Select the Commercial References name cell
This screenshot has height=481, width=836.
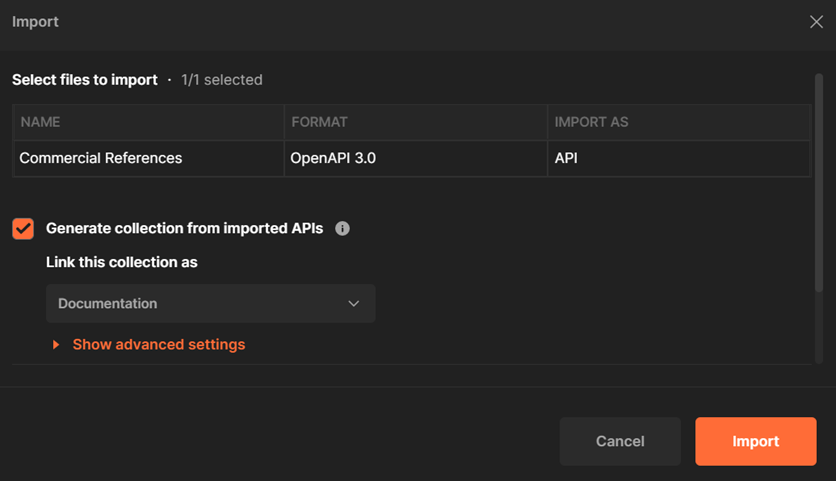coord(149,158)
